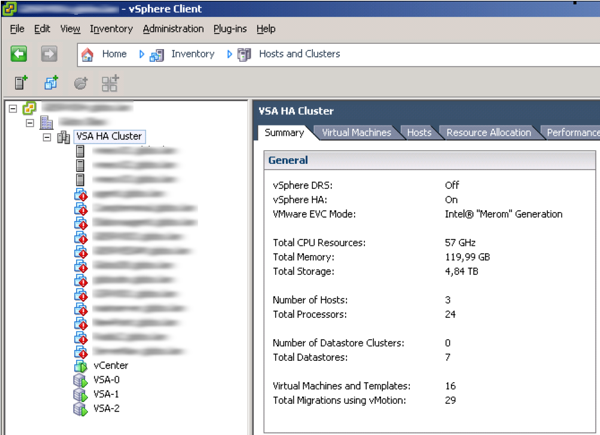Click the 'Number of Hosts:' label
Image resolution: width=600 pixels, height=435 pixels.
coord(310,300)
